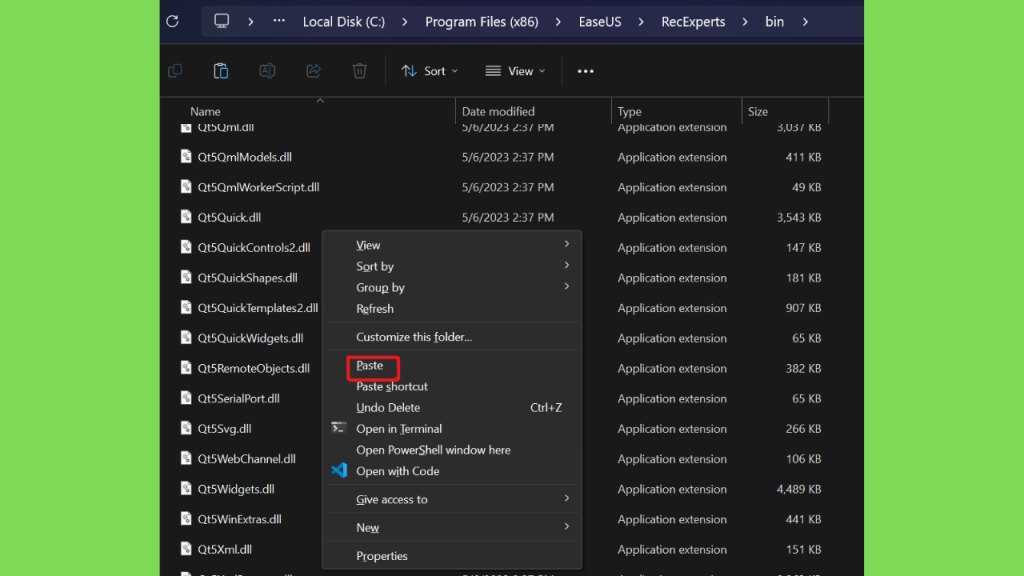Click the 3,543 KB size cell

click(799, 217)
